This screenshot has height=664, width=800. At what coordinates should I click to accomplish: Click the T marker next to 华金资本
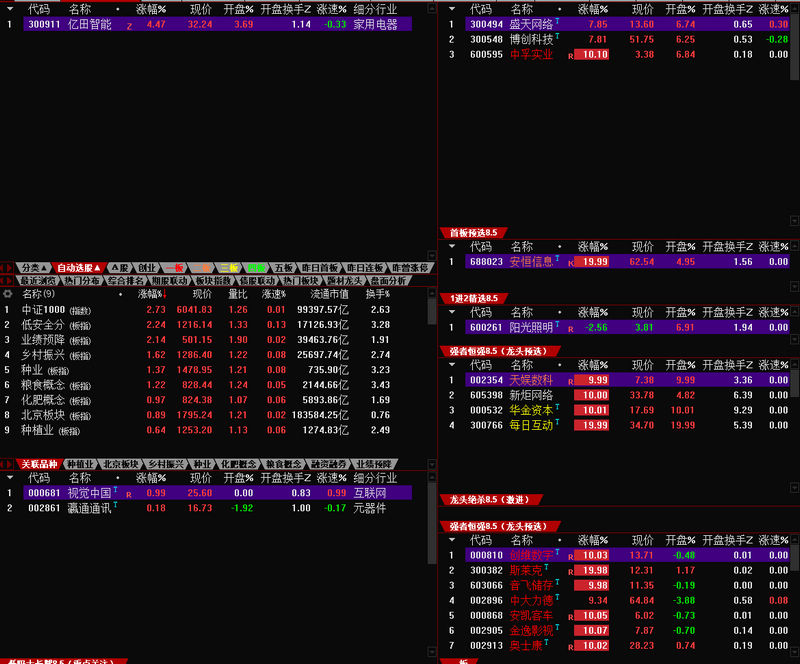coord(557,407)
